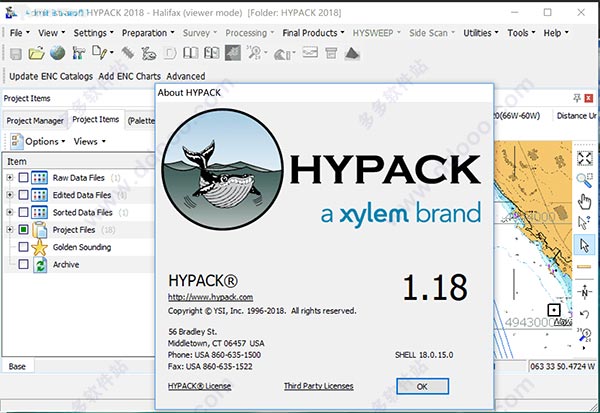The height and width of the screenshot is (413, 600).
Task: Click the pin icon on map panel
Action: [577, 98]
